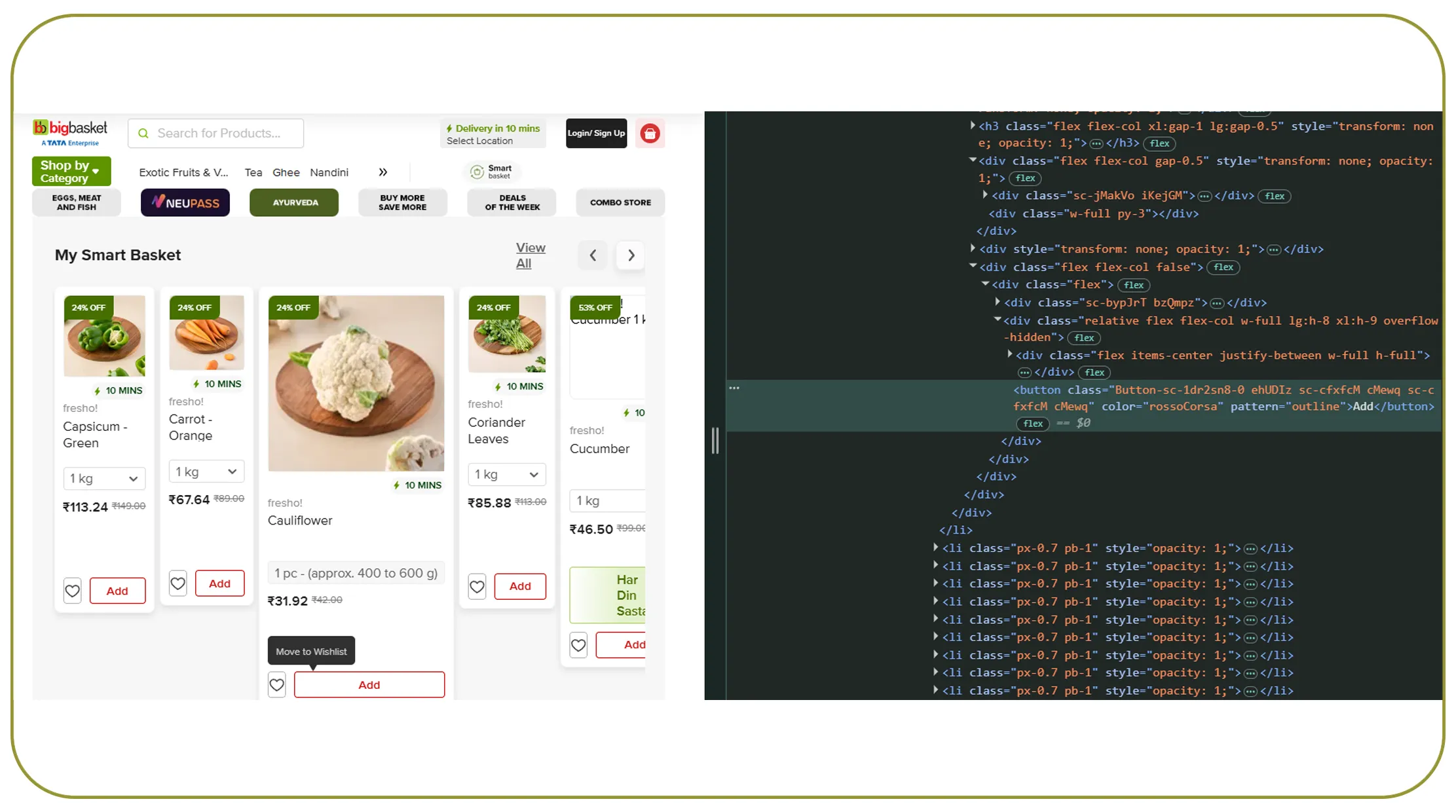Click the Search for Products field
1456x812 pixels.
[216, 134]
